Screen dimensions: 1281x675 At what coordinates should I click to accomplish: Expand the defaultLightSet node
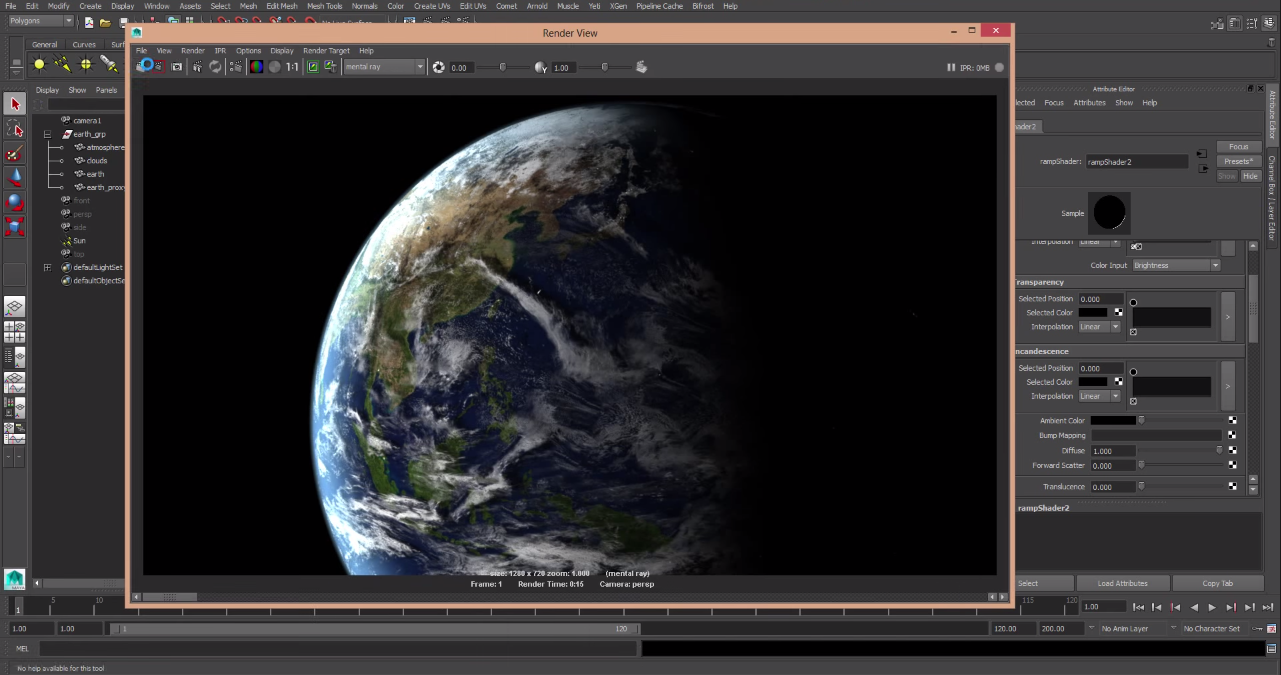[x=47, y=268]
